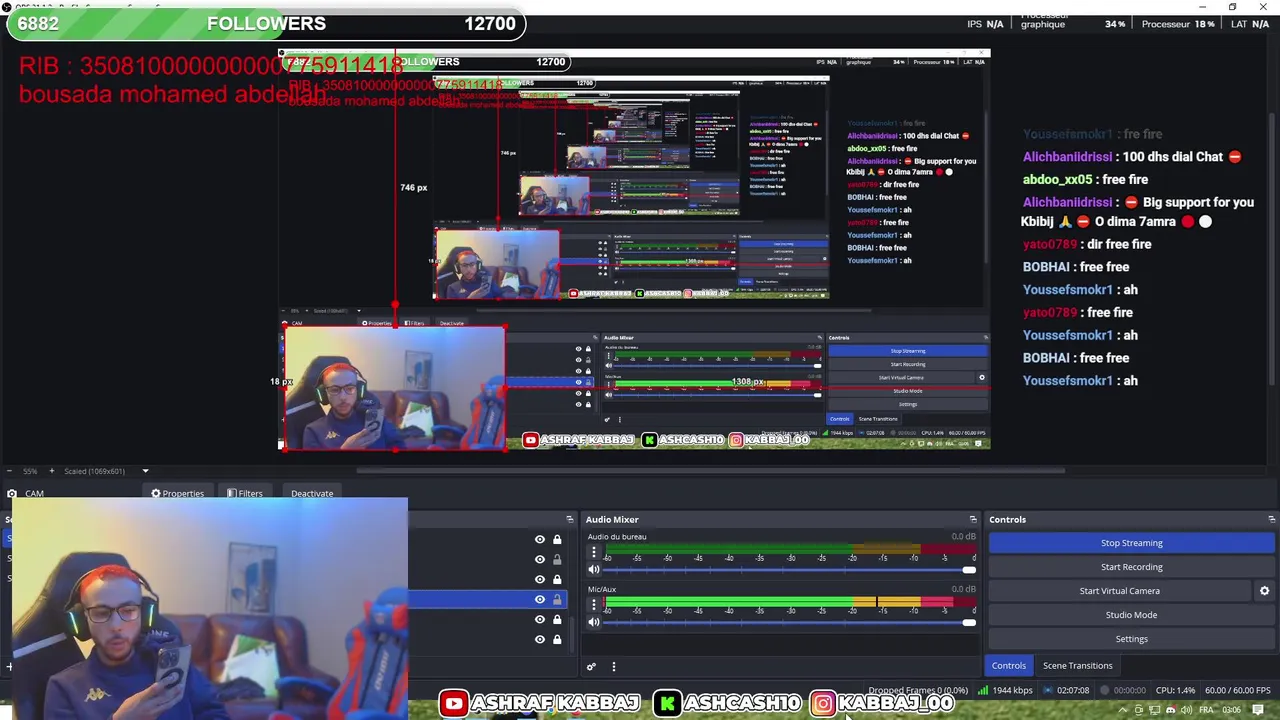
Task: Pop out the Controls dock icon
Action: pyautogui.click(x=1271, y=519)
